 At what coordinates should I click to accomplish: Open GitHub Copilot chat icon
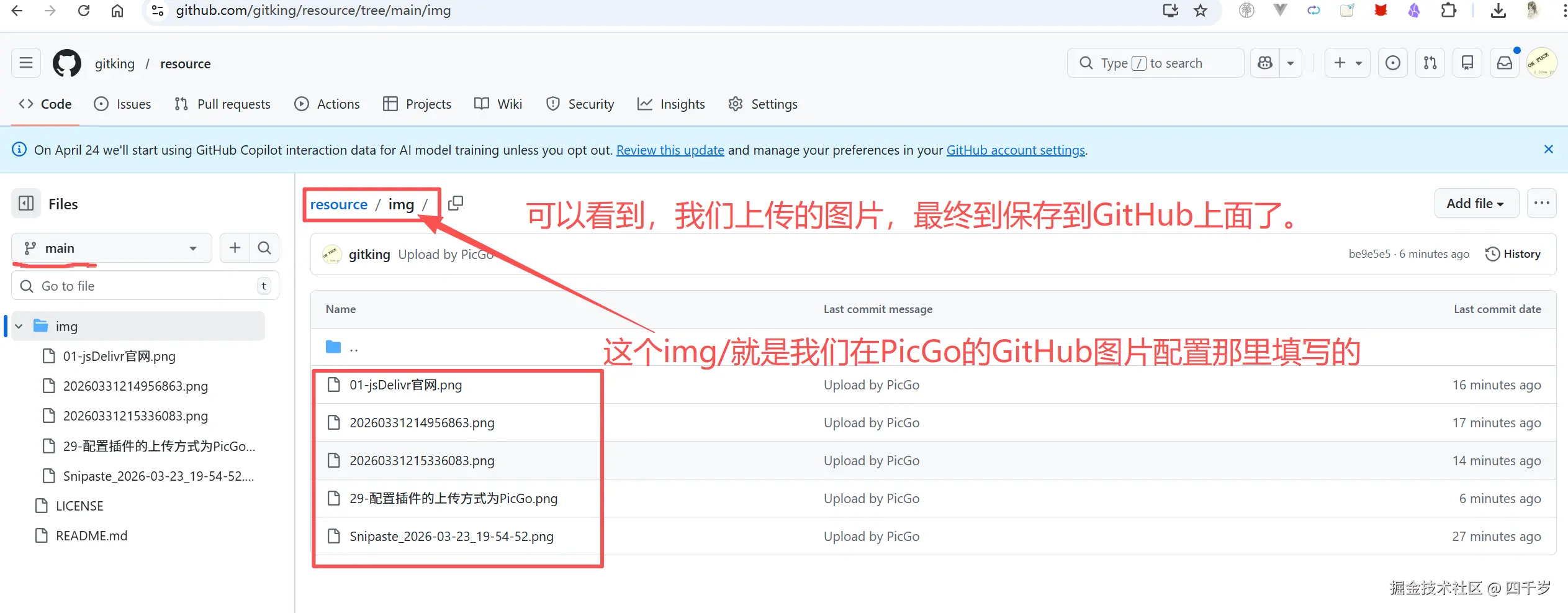click(x=1264, y=63)
